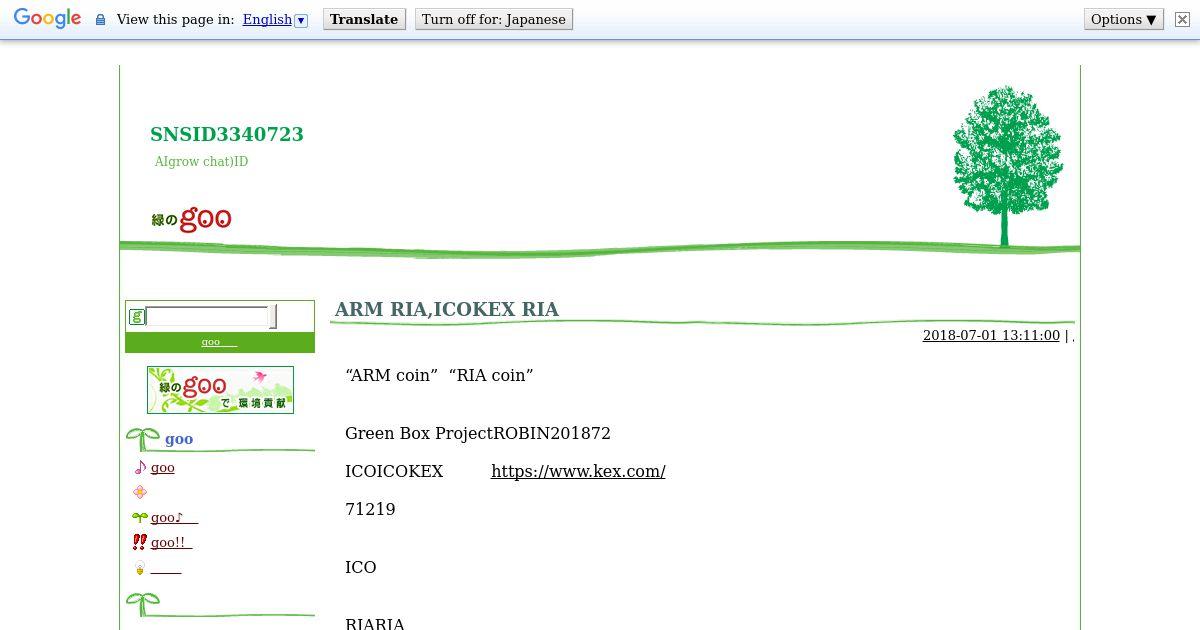Image resolution: width=1200 pixels, height=630 pixels.
Task: Click the 2018-07-01 13:11:00 timestamp link
Action: click(991, 336)
